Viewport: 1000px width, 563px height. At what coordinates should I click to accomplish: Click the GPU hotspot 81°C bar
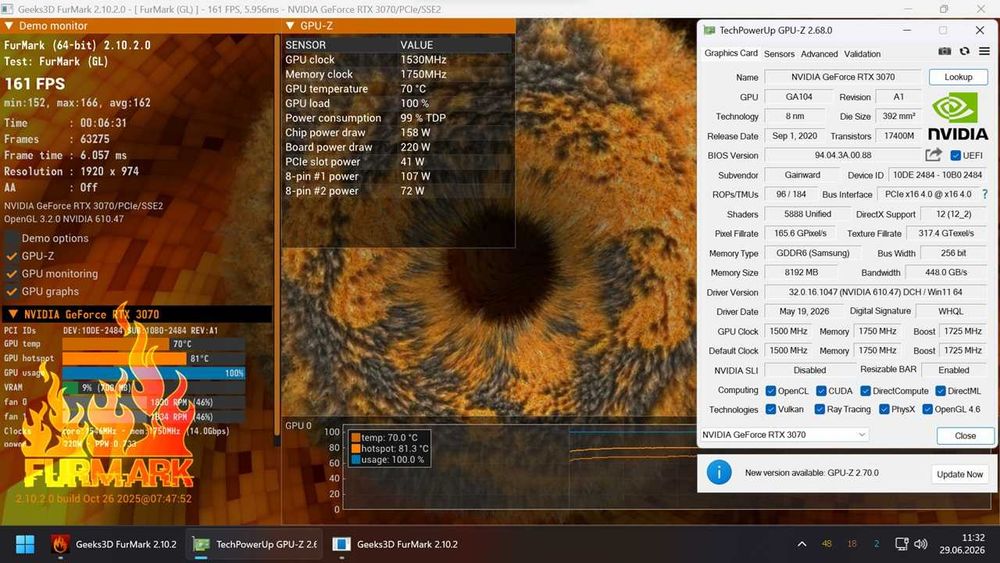[154, 359]
